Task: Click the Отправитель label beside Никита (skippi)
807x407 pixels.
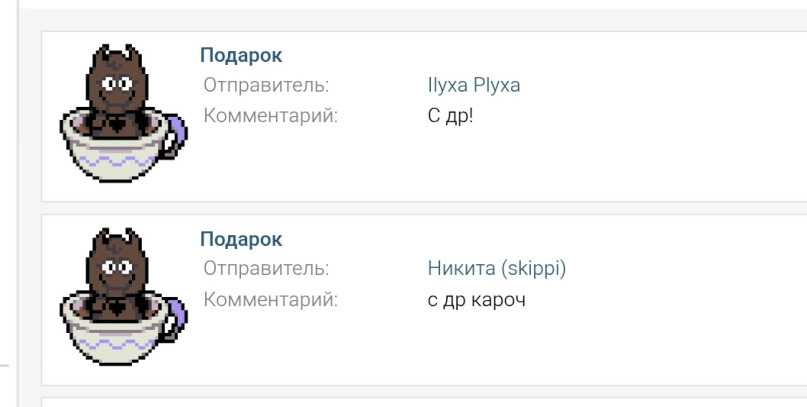Action: [x=265, y=269]
